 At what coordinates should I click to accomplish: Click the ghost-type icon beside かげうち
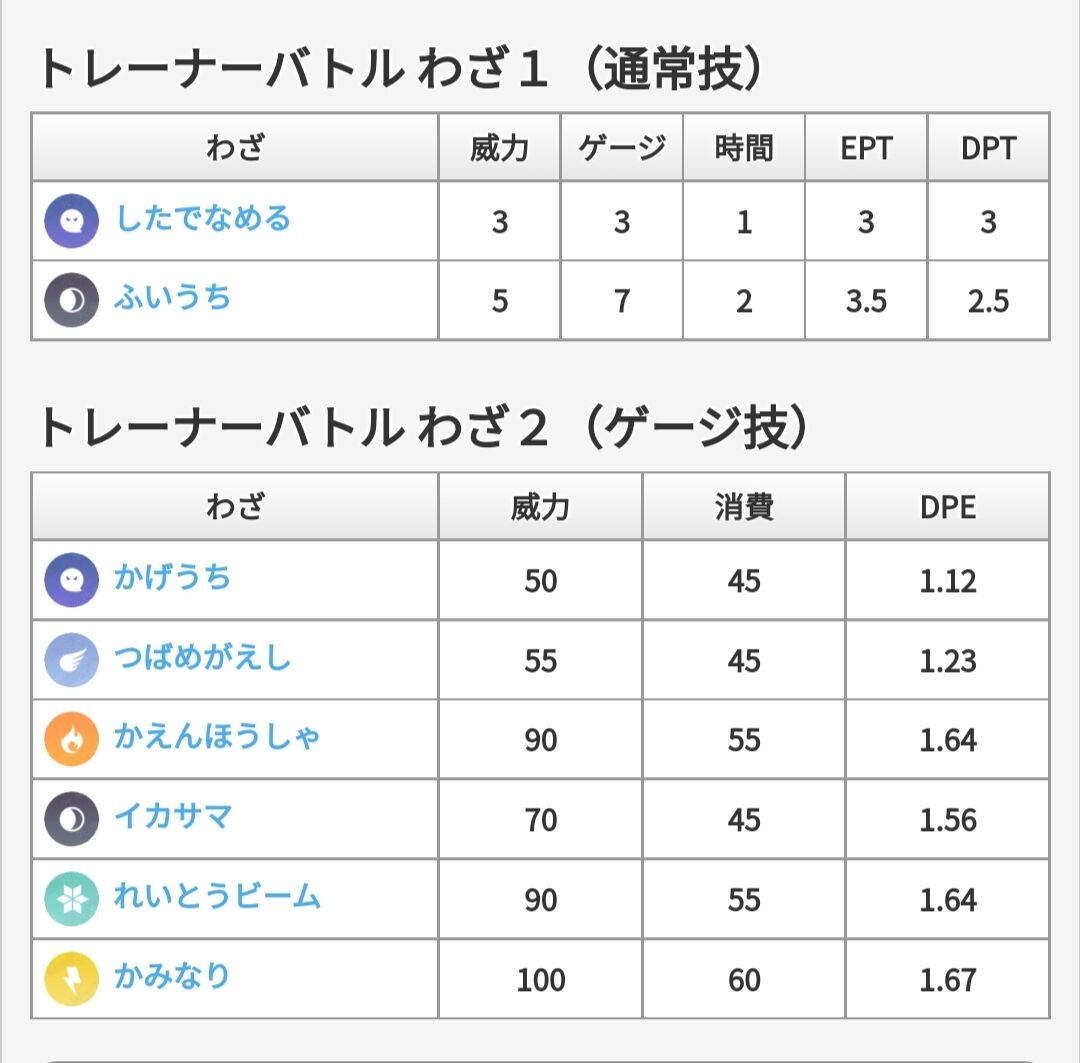pyautogui.click(x=72, y=580)
